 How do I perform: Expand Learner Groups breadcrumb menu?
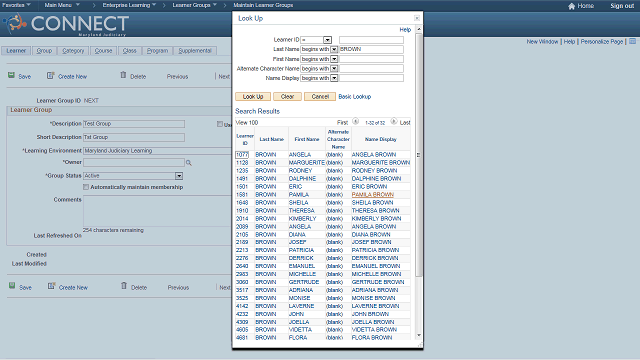pyautogui.click(x=194, y=5)
